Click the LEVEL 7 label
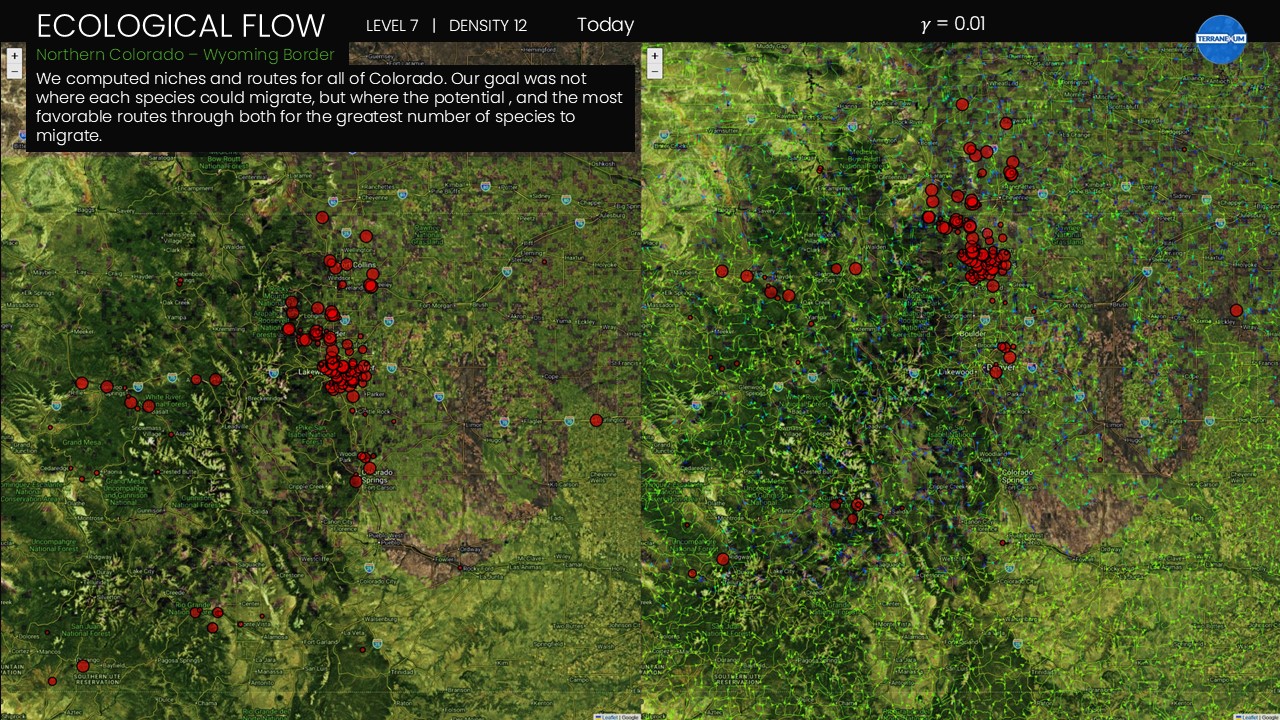1280x720 pixels. click(x=392, y=26)
